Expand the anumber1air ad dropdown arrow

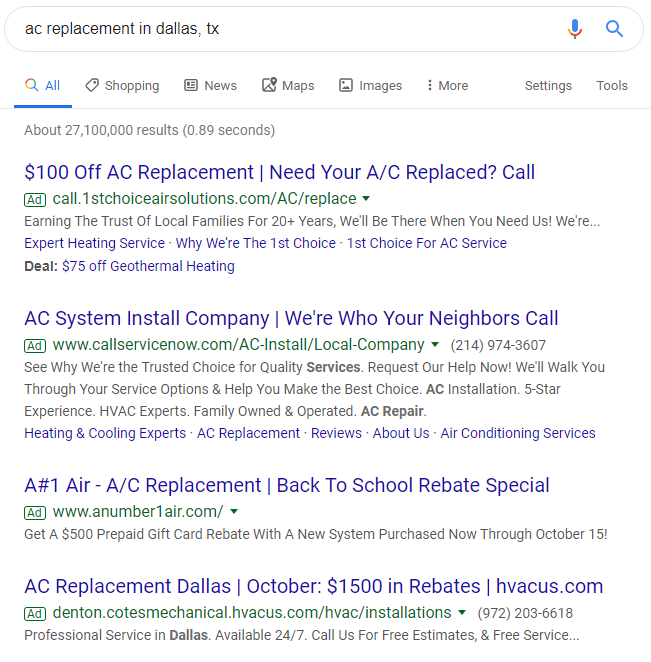[x=234, y=512]
